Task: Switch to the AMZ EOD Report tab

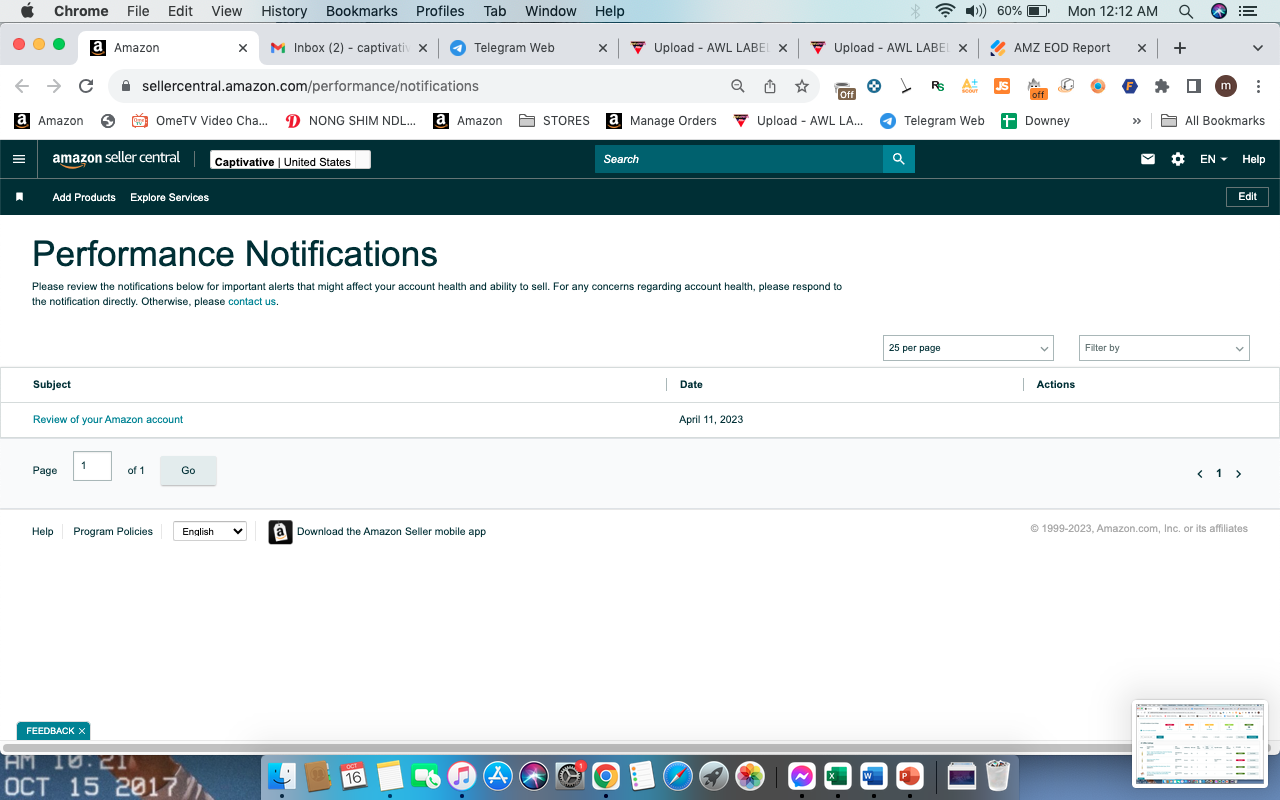Action: point(1068,48)
